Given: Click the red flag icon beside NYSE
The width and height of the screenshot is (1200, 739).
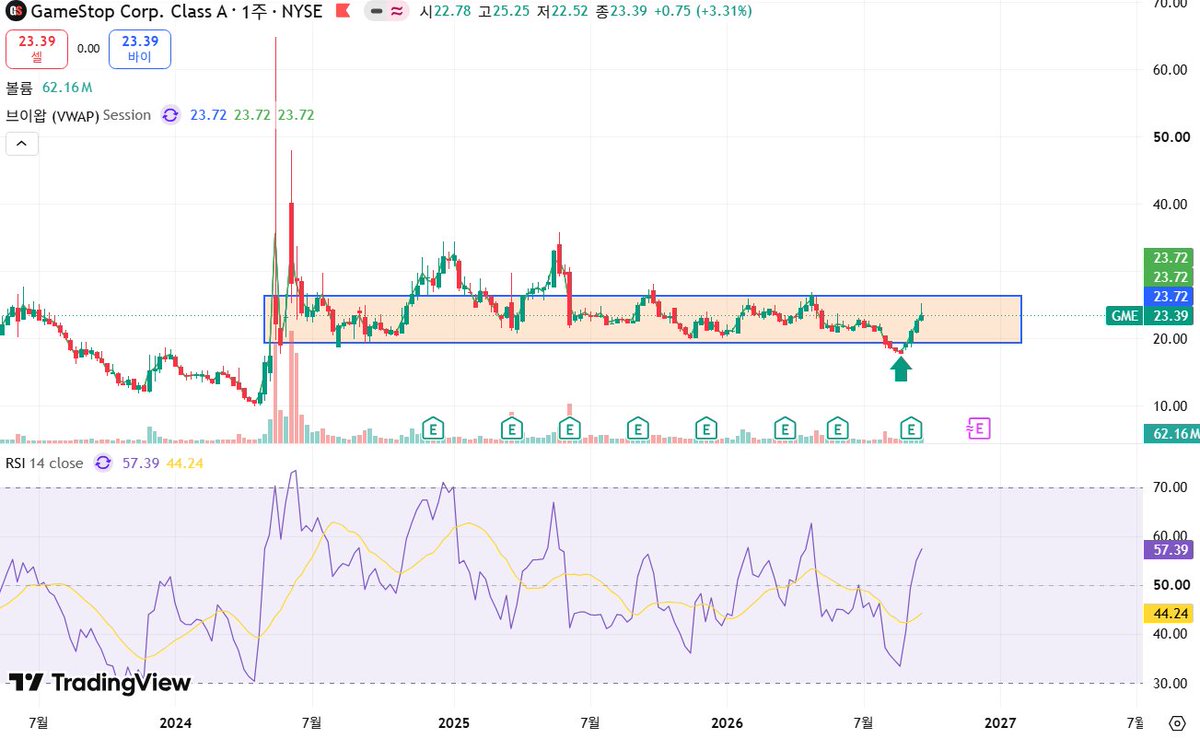Looking at the screenshot, I should pyautogui.click(x=343, y=12).
